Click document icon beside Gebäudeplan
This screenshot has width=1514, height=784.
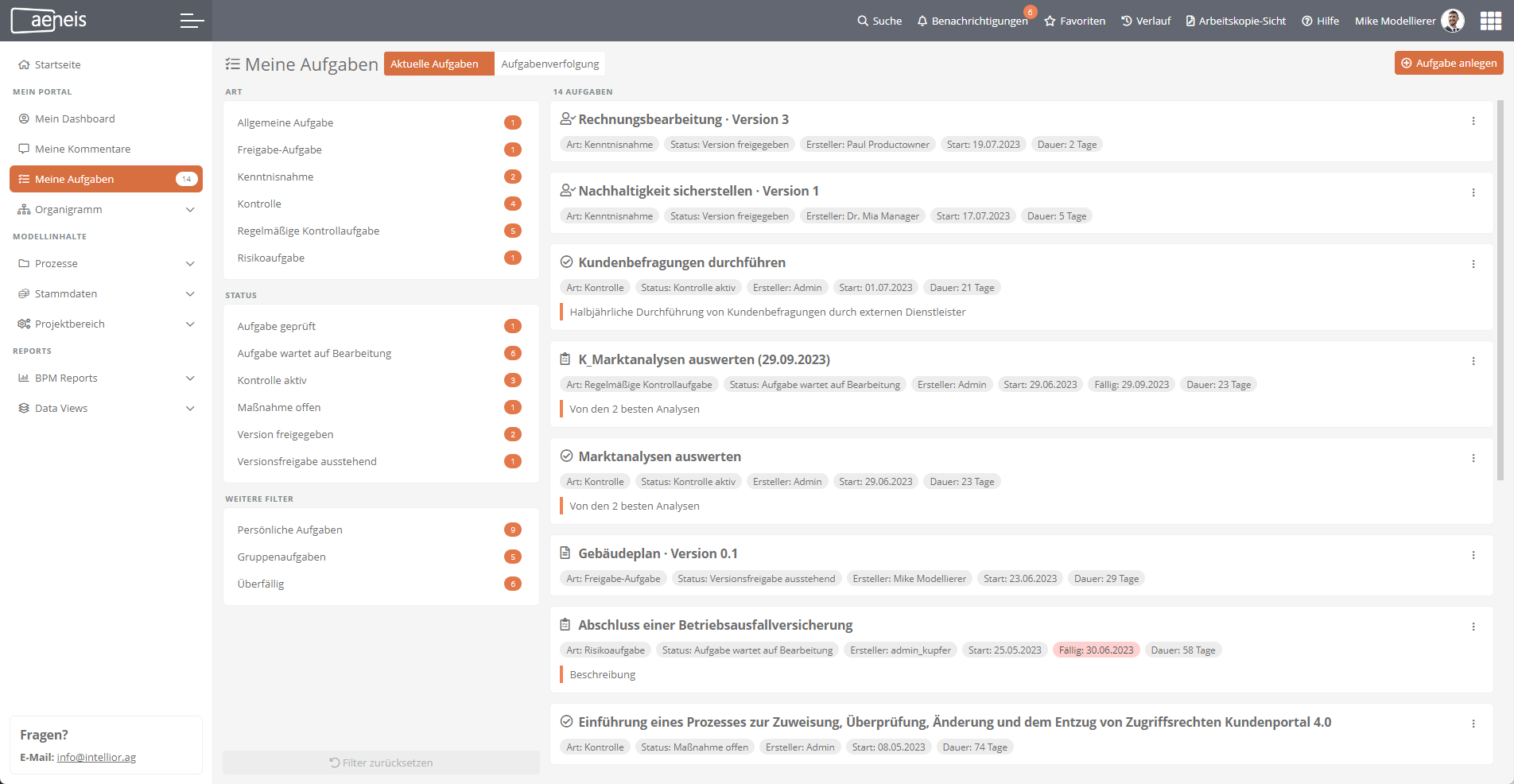[x=565, y=553]
